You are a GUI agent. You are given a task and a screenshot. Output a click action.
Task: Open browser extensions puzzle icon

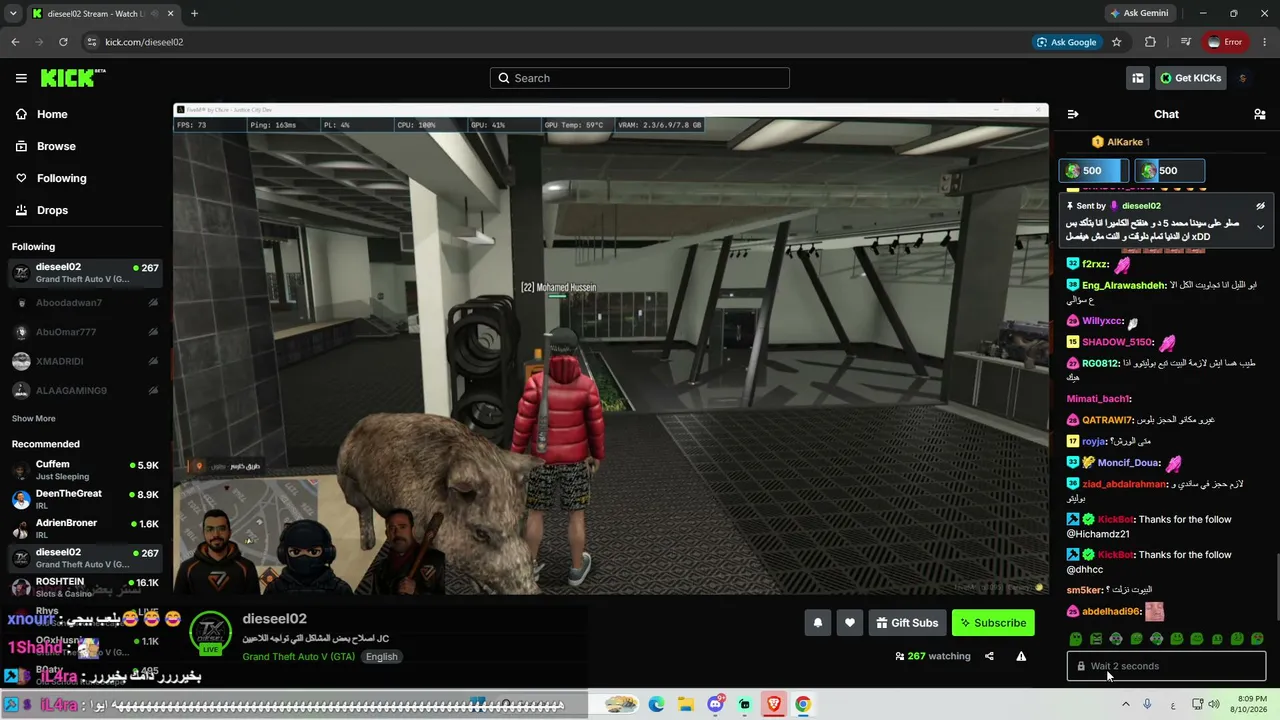tap(1150, 42)
